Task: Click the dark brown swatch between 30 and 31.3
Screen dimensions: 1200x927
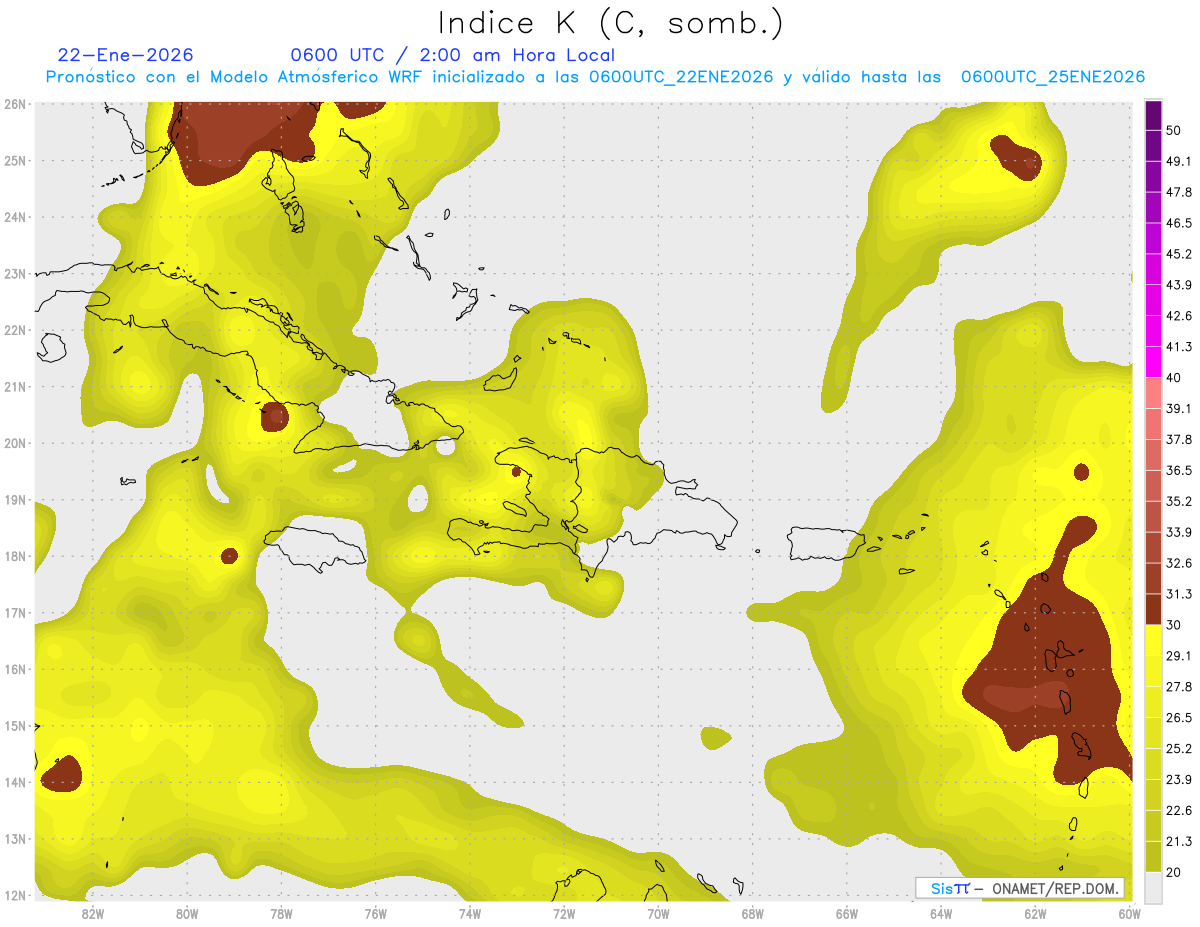Action: click(1153, 609)
